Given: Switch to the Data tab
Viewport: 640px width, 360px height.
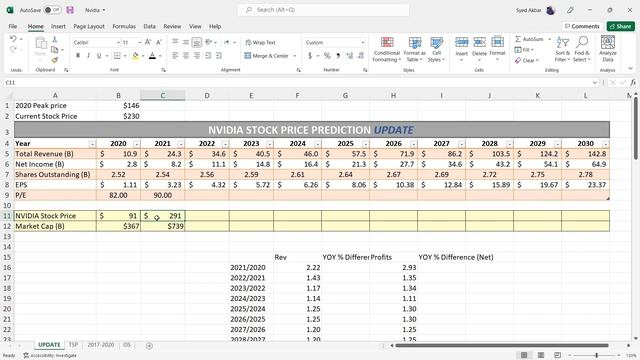Looking at the screenshot, I should [x=149, y=26].
